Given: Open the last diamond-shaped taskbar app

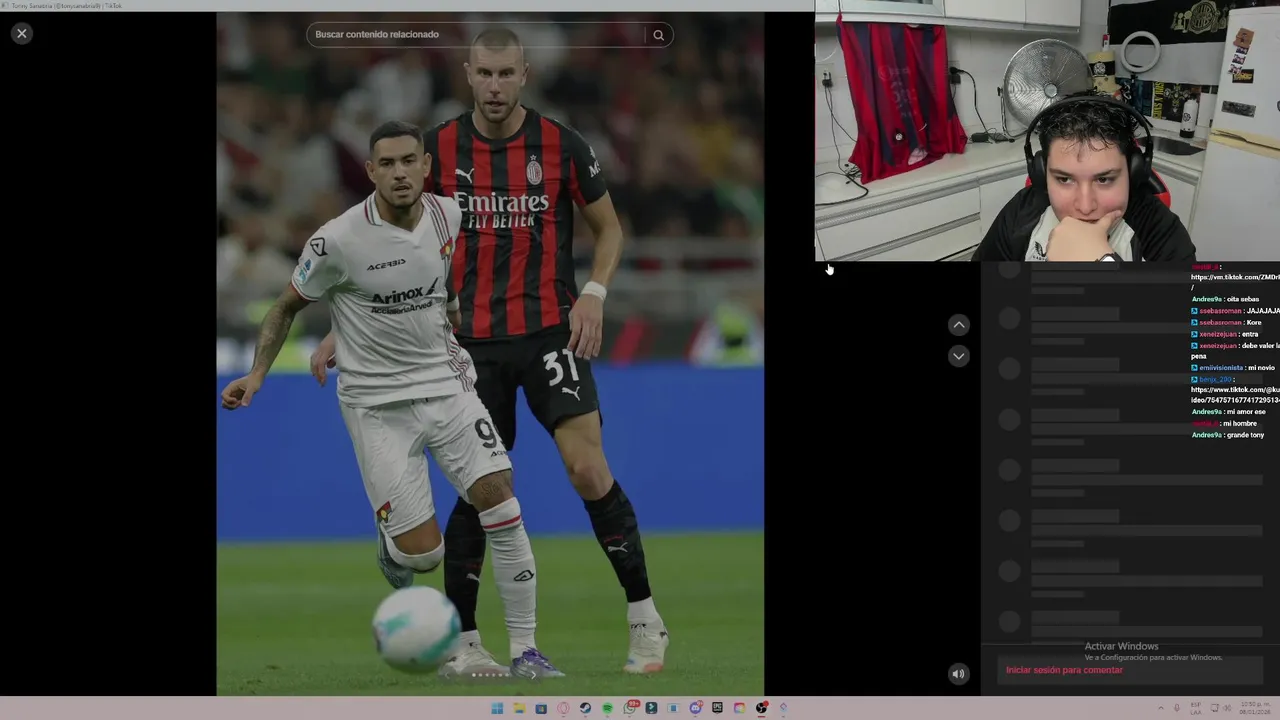Looking at the screenshot, I should tap(783, 708).
